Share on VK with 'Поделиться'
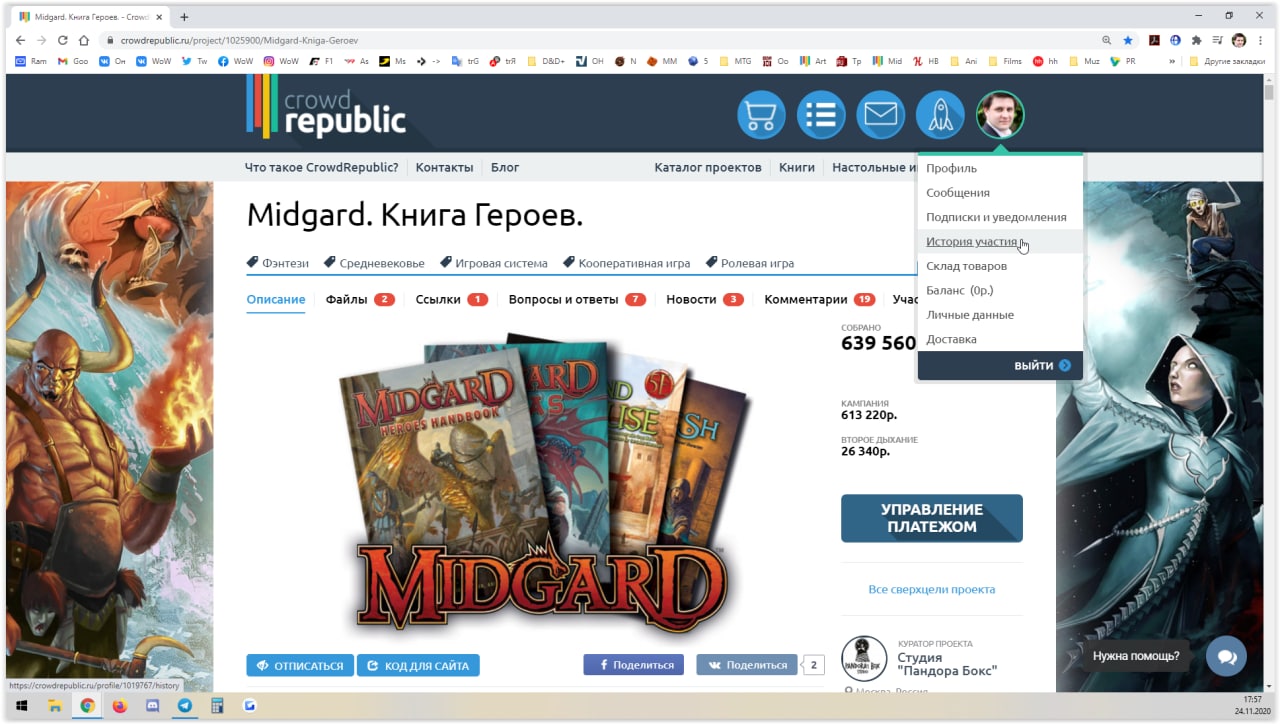This screenshot has height=724, width=1280. tap(747, 664)
